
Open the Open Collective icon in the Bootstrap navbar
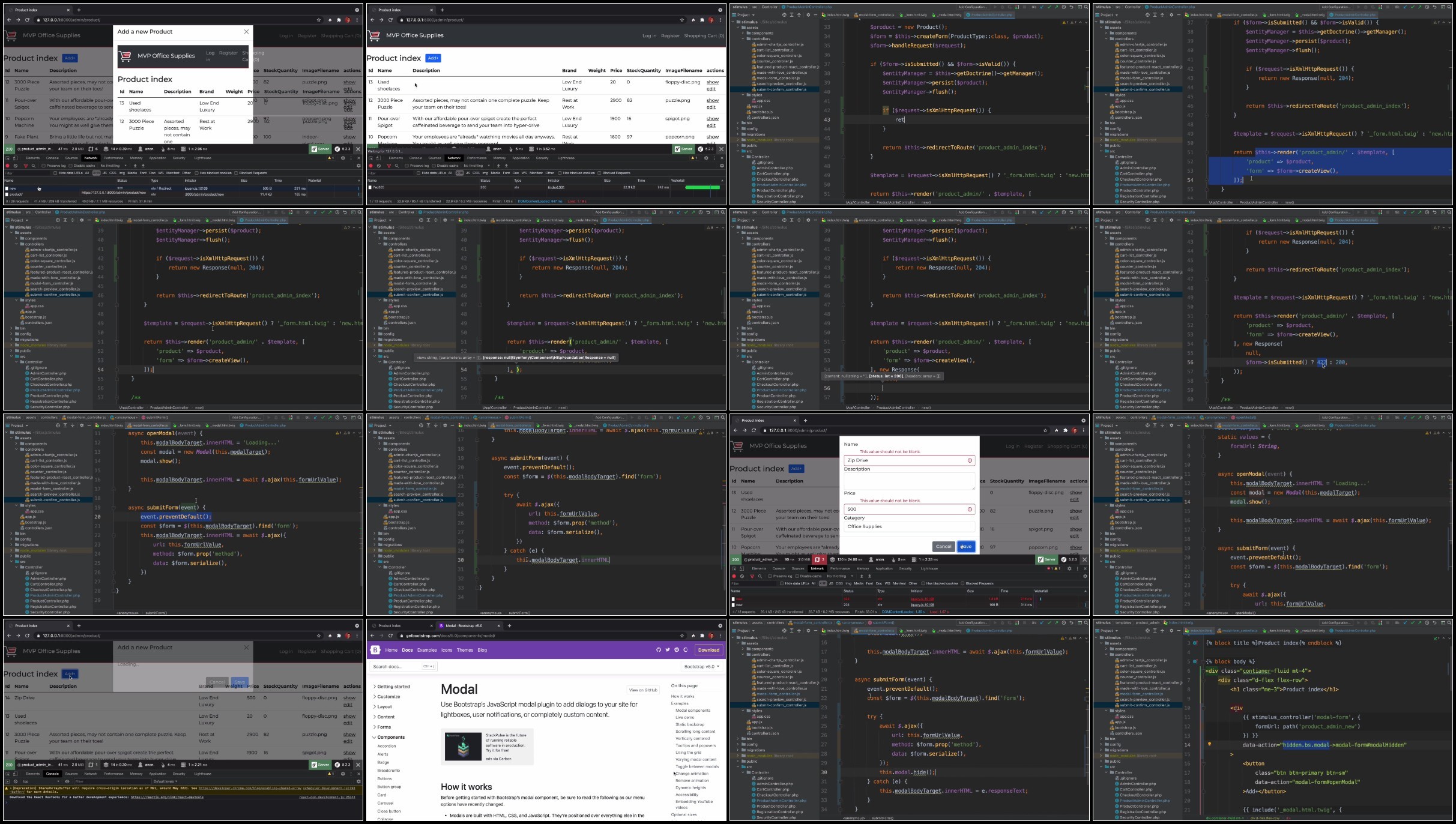(x=686, y=650)
